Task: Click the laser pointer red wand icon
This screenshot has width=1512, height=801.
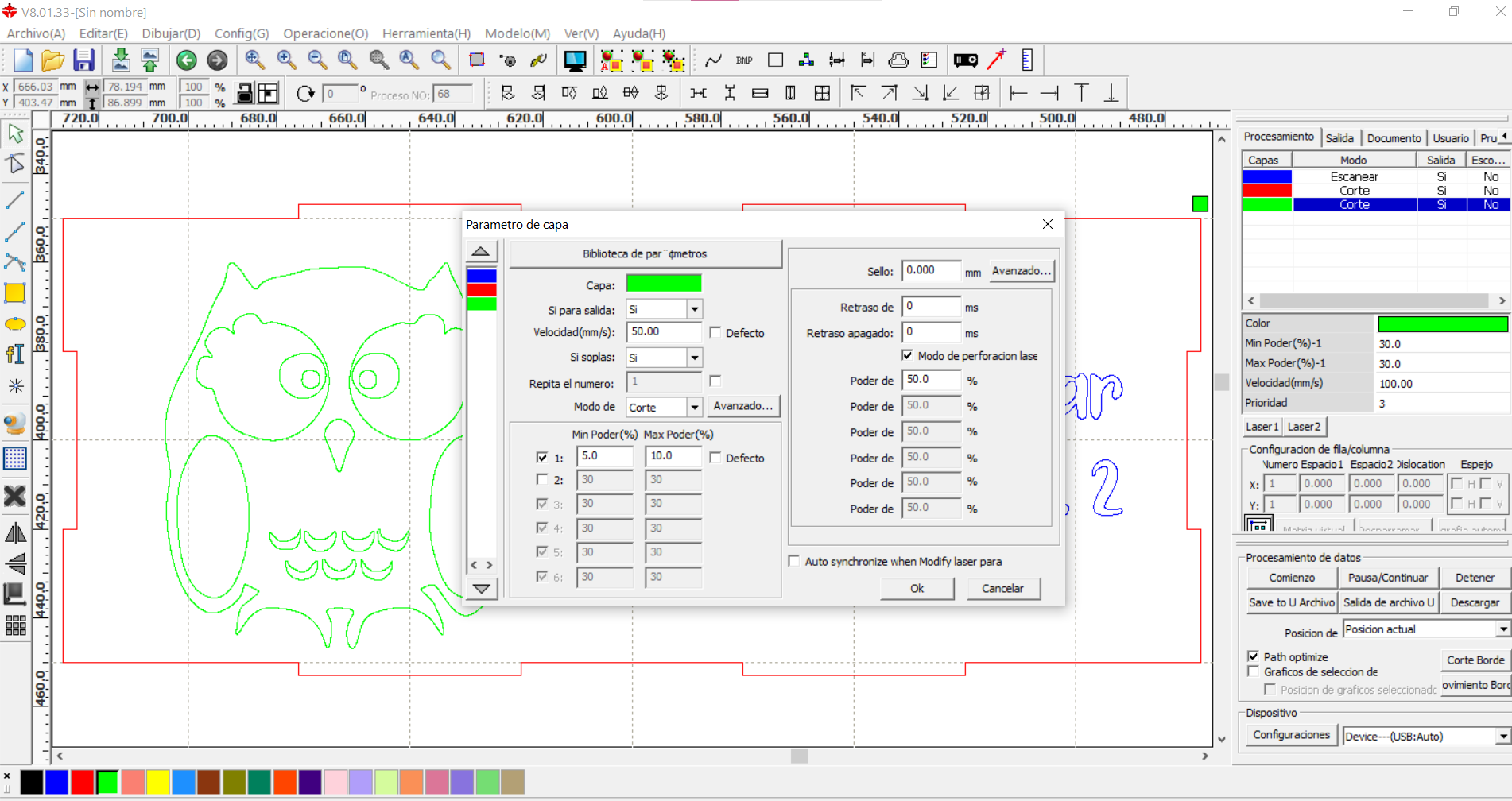Action: (x=996, y=60)
